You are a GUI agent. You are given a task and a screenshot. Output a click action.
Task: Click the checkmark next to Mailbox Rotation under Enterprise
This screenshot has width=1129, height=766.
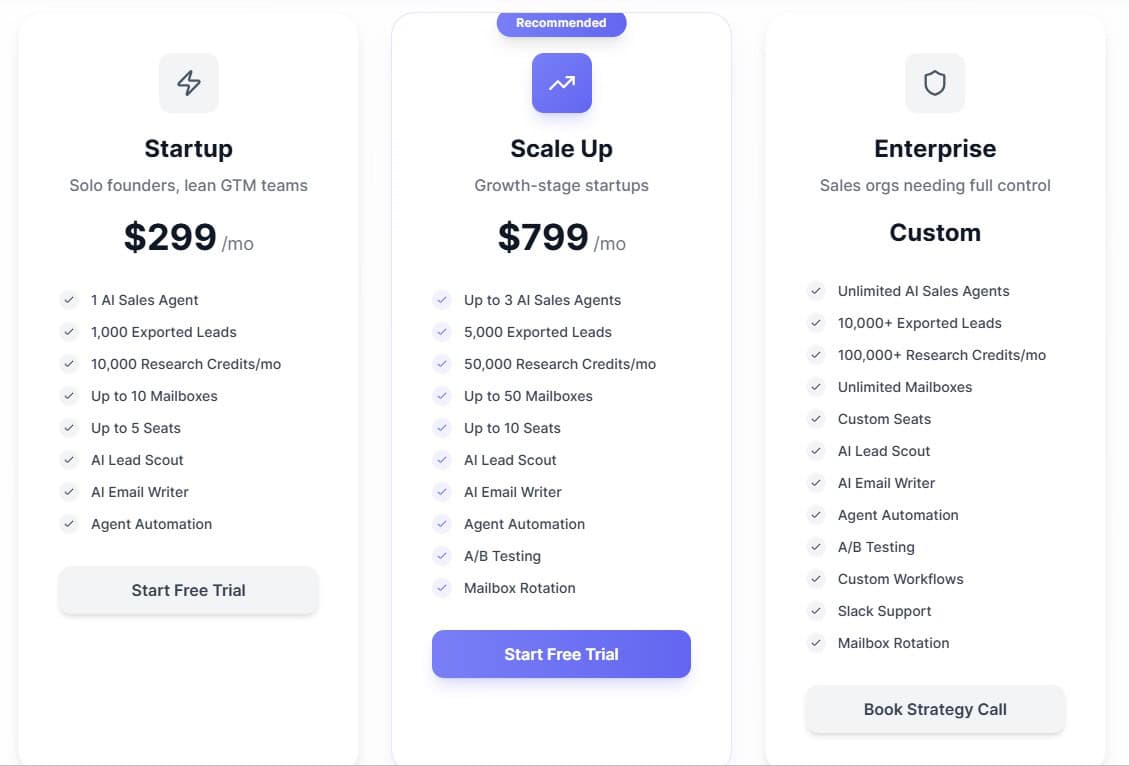click(815, 643)
